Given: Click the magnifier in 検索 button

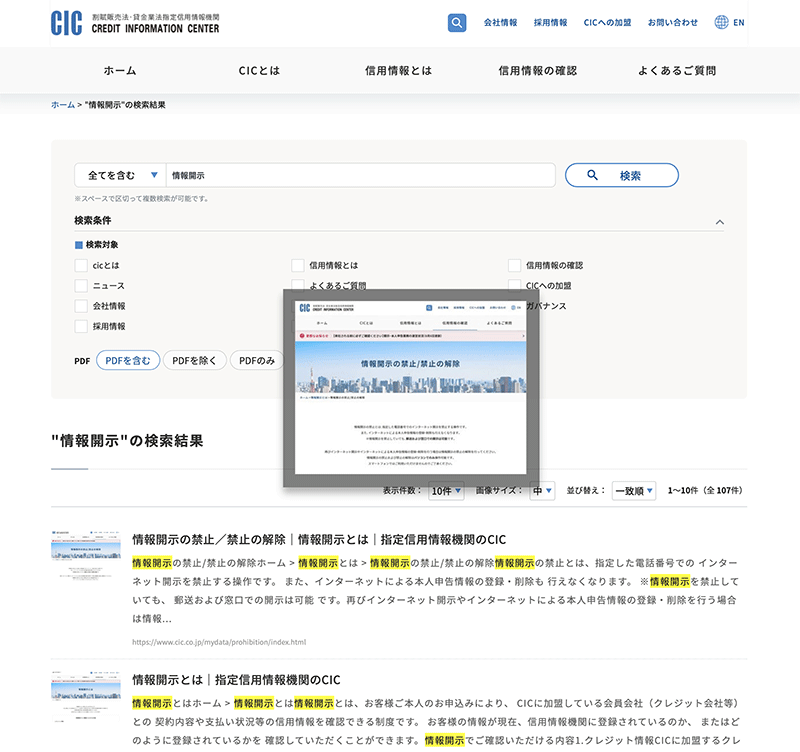Looking at the screenshot, I should (x=592, y=175).
